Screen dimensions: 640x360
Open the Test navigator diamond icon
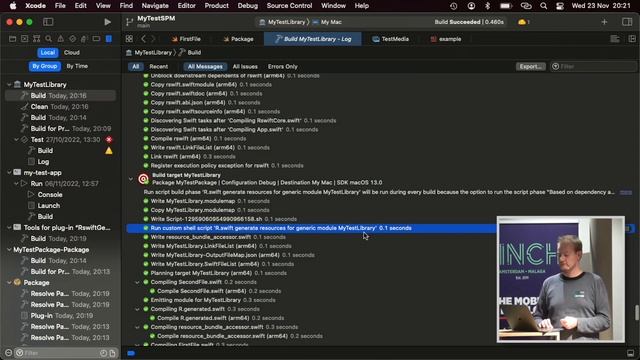click(x=72, y=39)
